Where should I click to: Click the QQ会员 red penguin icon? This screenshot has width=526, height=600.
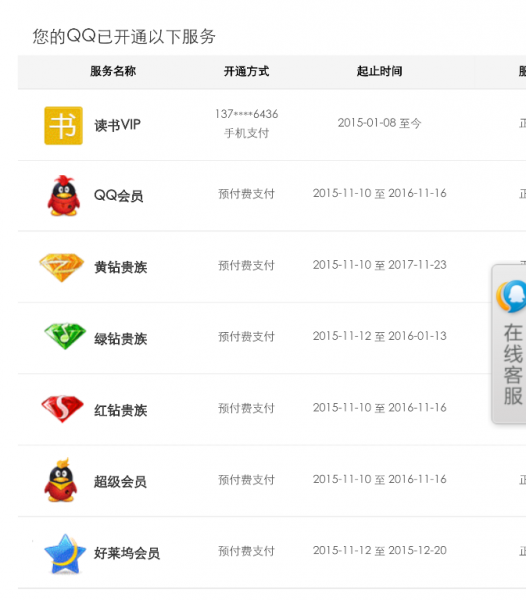pyautogui.click(x=64, y=196)
